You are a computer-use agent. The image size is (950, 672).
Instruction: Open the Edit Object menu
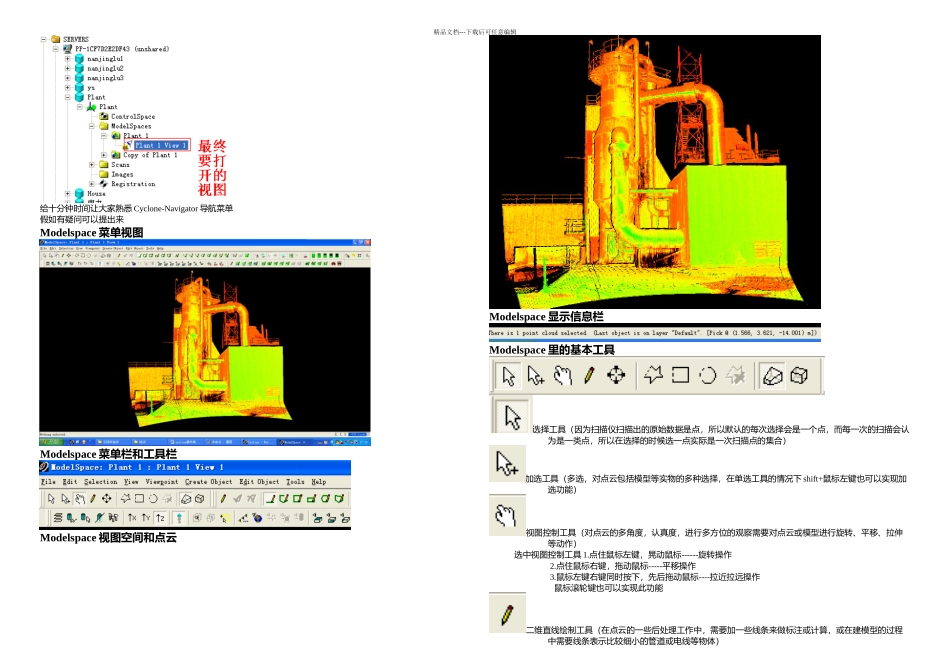(x=259, y=482)
